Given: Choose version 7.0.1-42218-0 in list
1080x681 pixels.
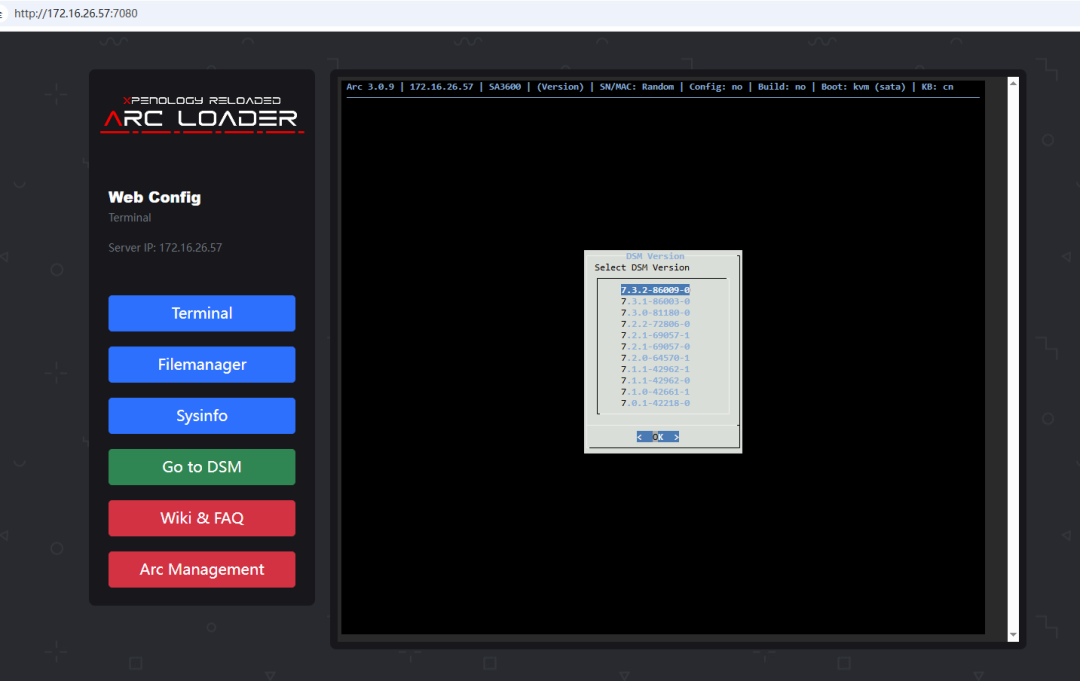Looking at the screenshot, I should click(655, 403).
